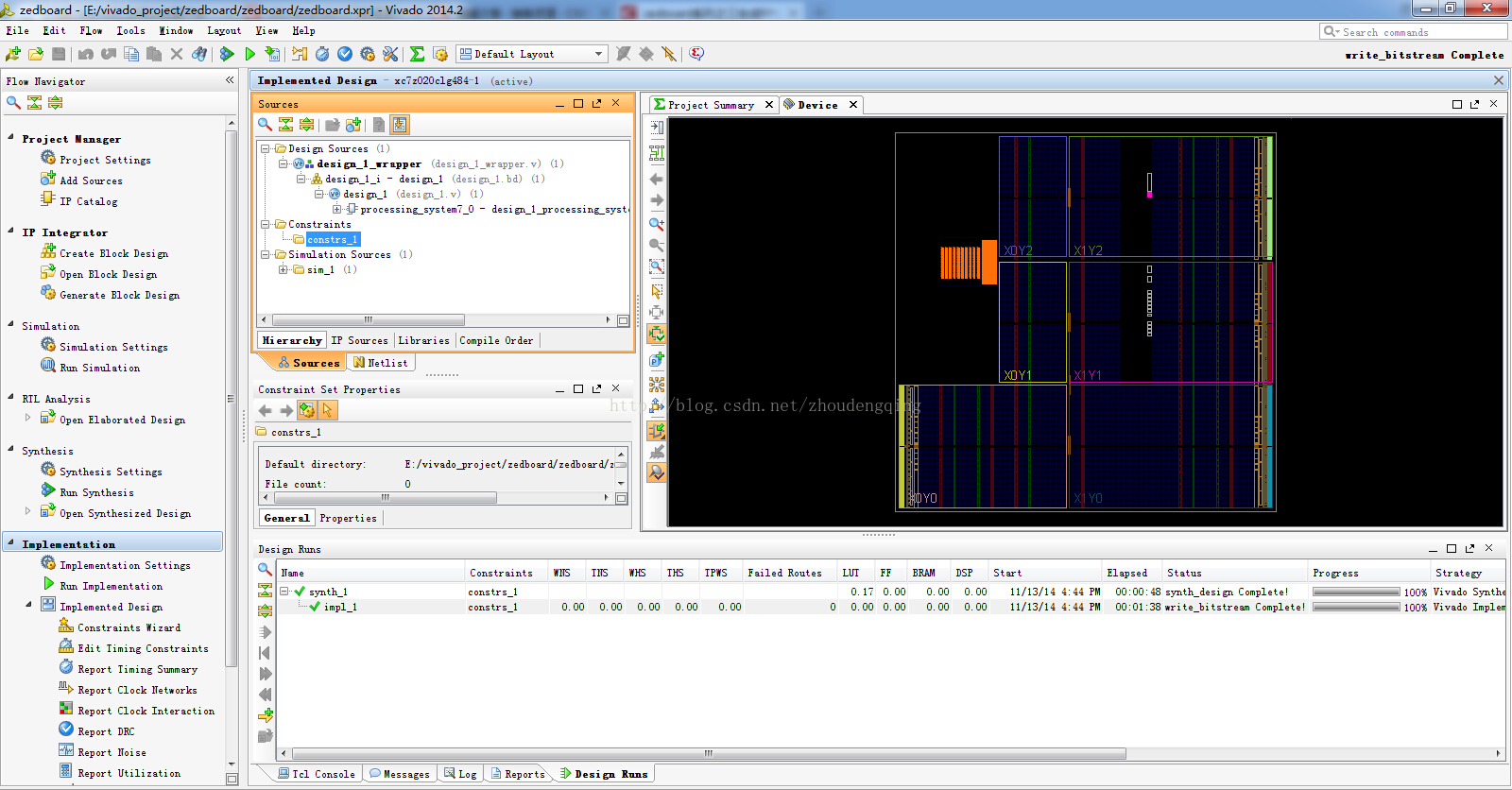1512x790 pixels.
Task: Click IP Catalog in Project Manager
Action: point(89,201)
